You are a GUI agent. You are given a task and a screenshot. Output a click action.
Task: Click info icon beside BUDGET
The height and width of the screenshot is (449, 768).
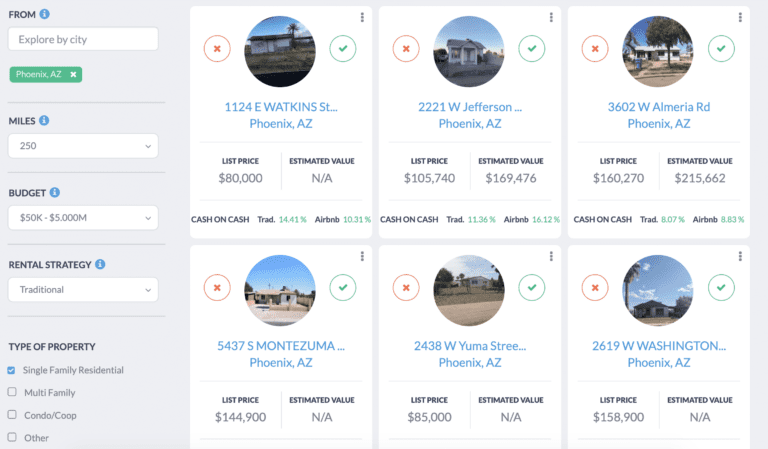[54, 192]
